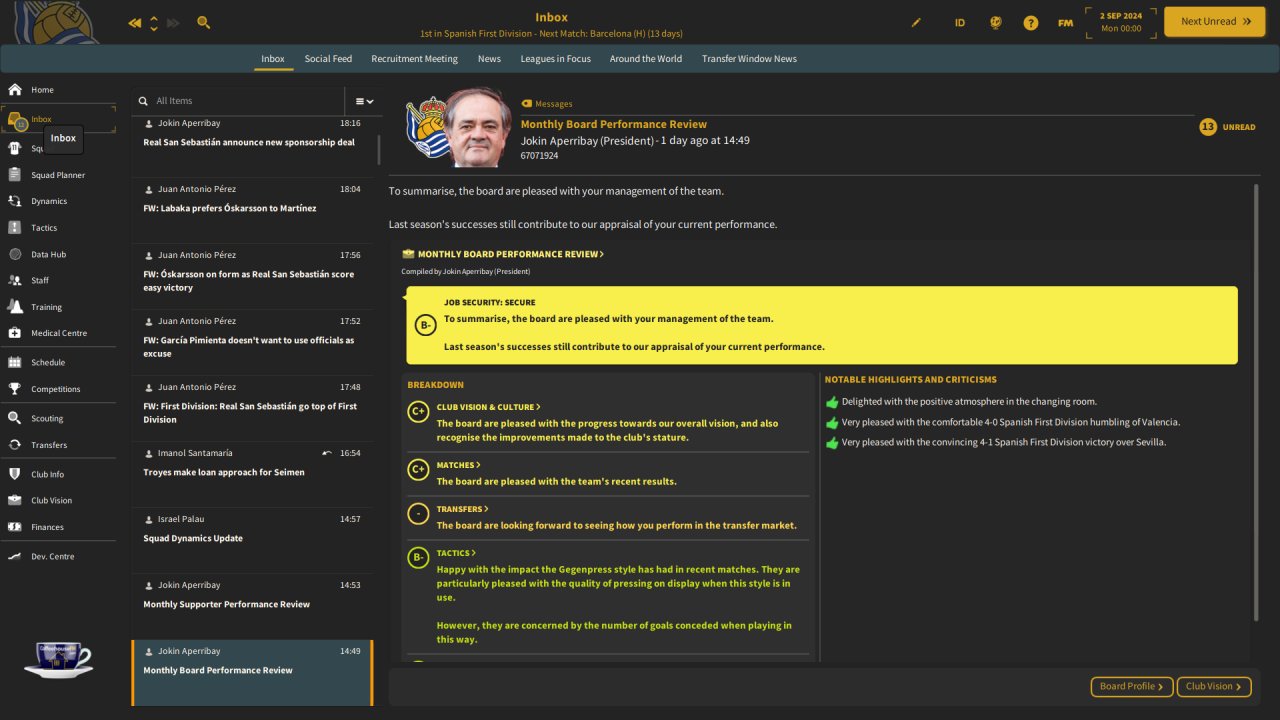1280x720 pixels.
Task: Open the 'Squad Dynamics Update' message
Action: (x=251, y=538)
